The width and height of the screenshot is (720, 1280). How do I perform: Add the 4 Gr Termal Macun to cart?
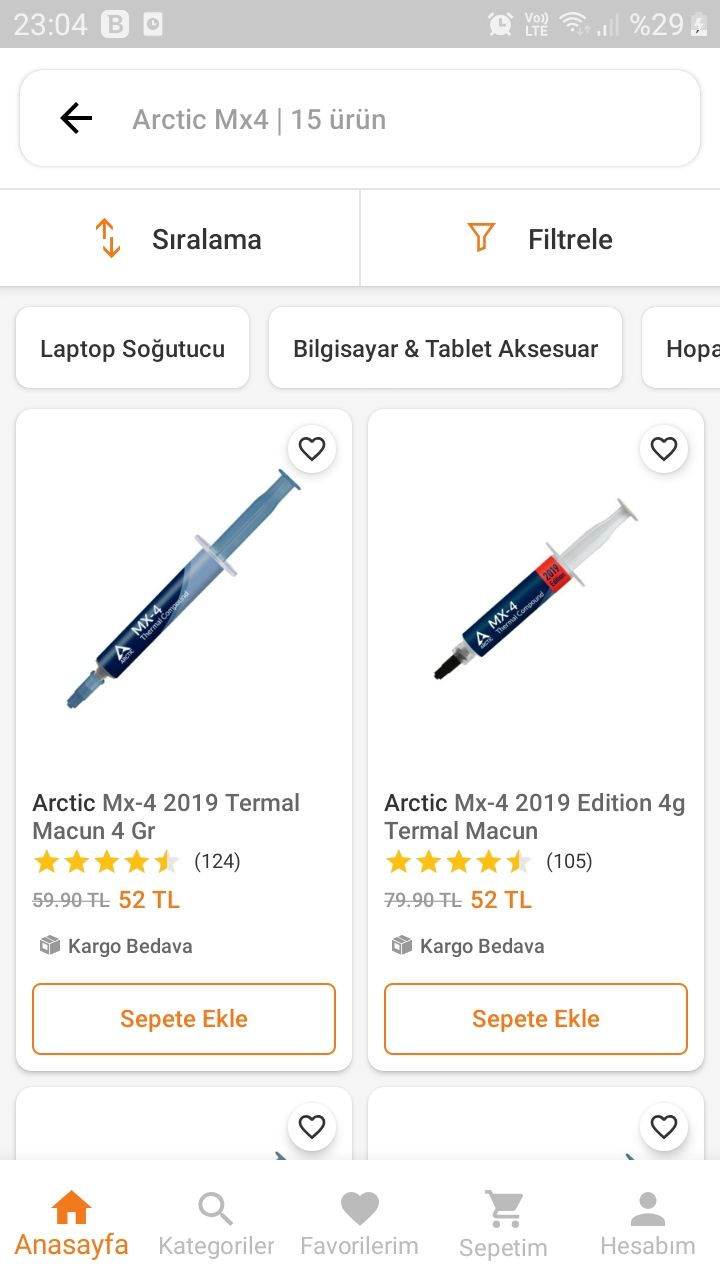coord(184,1019)
